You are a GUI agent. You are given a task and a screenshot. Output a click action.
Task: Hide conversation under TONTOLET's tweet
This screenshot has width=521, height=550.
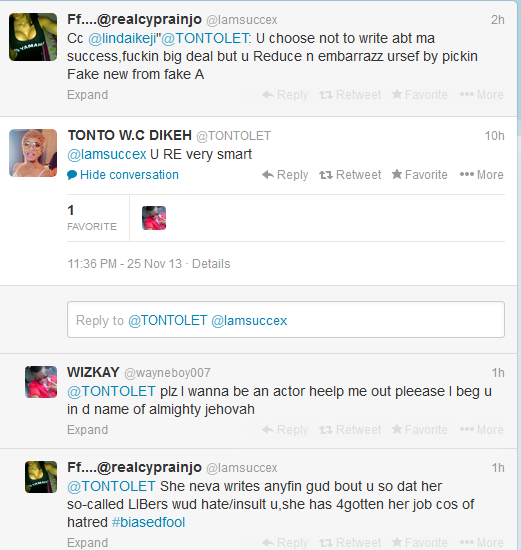[x=123, y=175]
